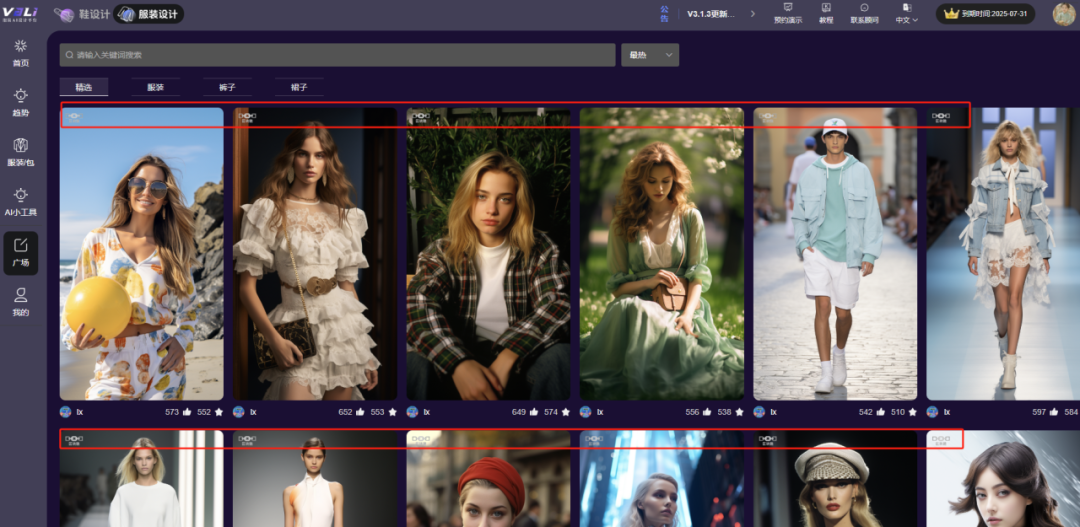Select the 广场 plaza sidebar item

(x=21, y=253)
